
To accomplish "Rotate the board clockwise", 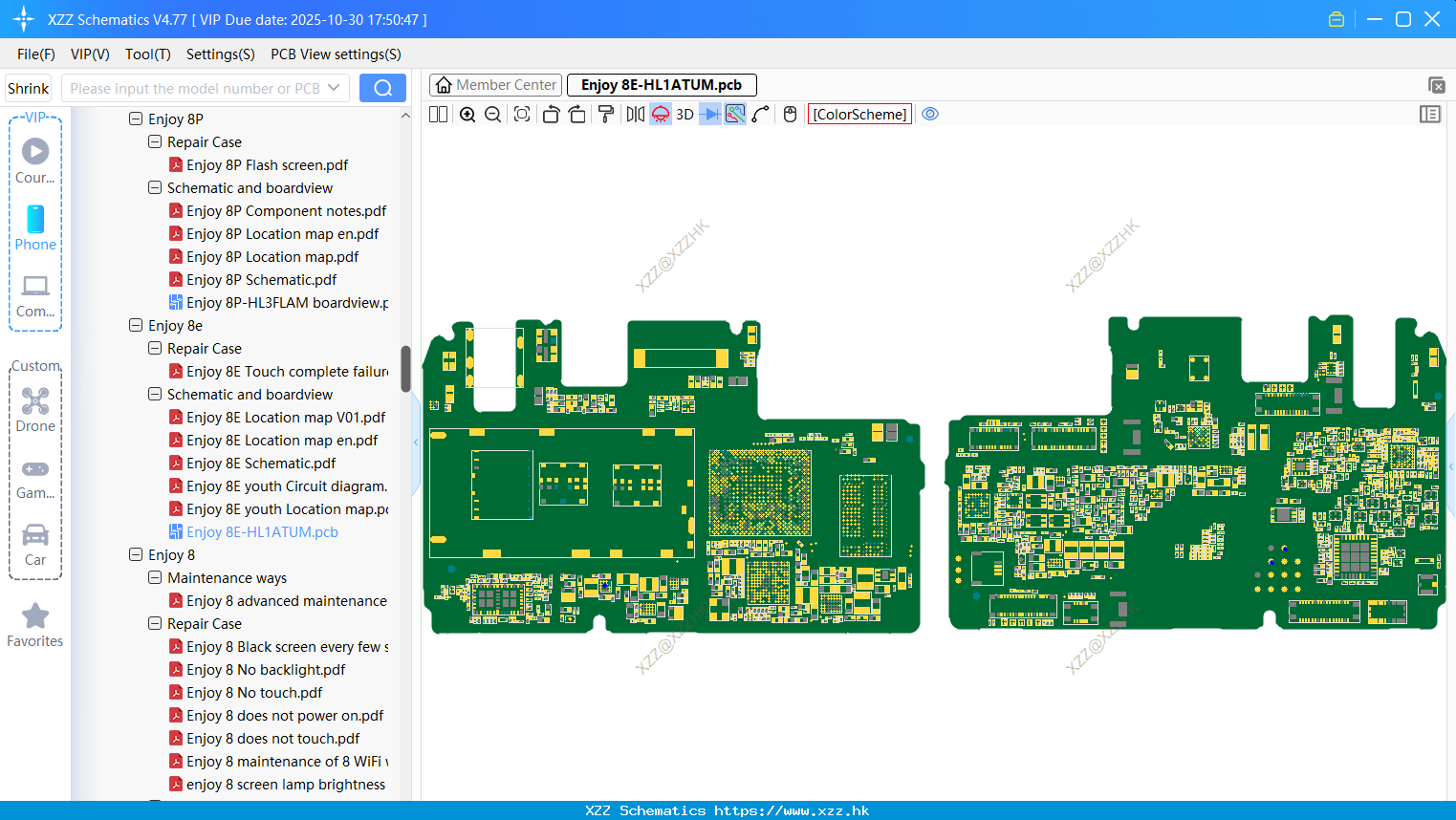I will [577, 114].
